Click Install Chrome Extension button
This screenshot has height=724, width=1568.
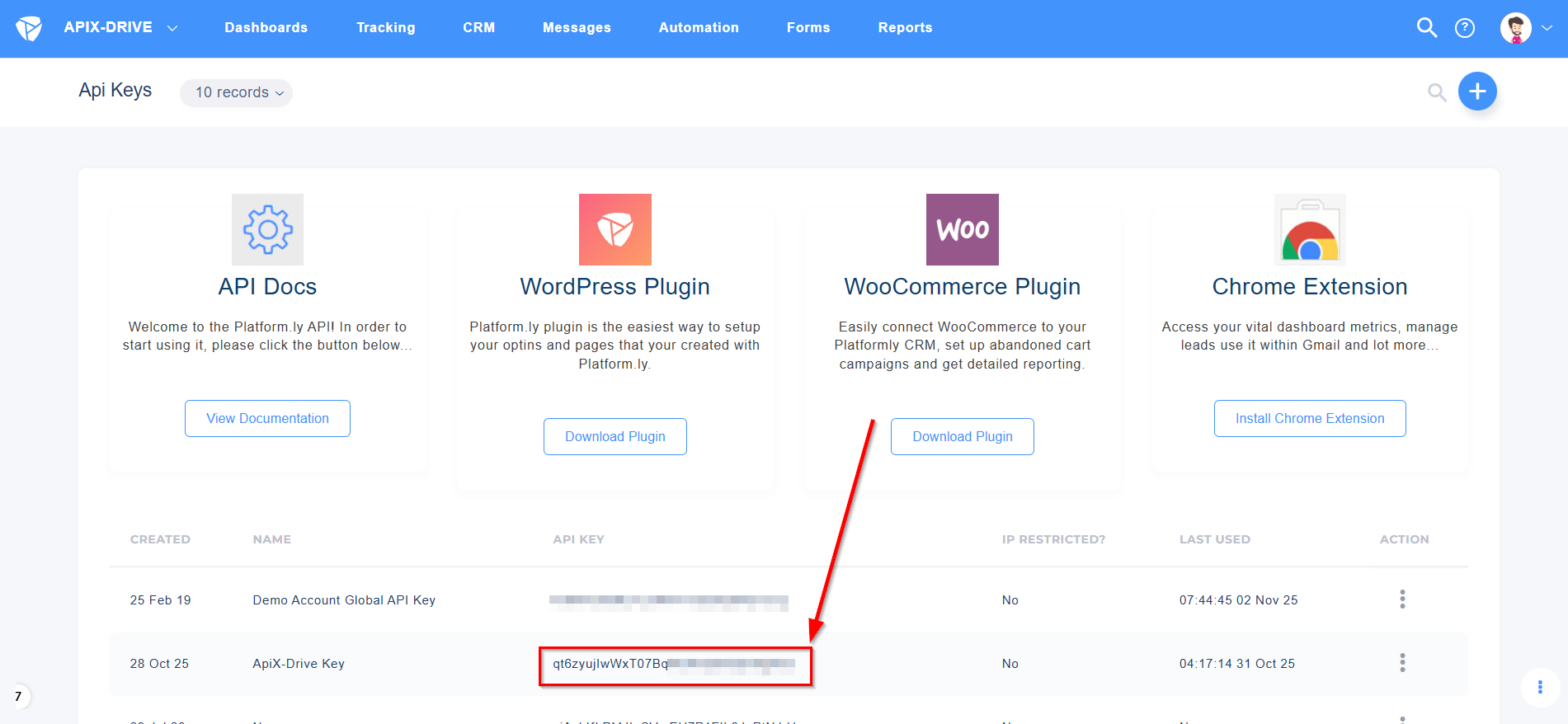tap(1310, 418)
